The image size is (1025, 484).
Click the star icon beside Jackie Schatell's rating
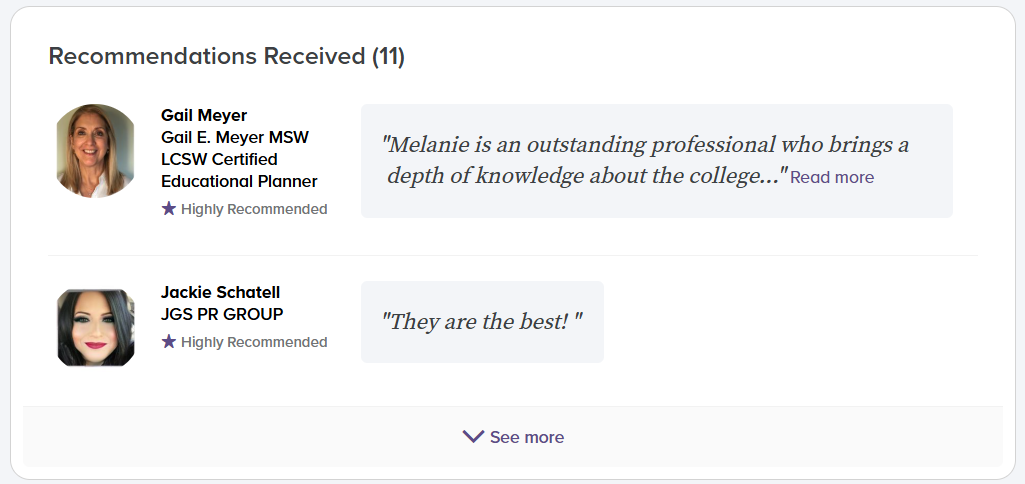tap(169, 342)
